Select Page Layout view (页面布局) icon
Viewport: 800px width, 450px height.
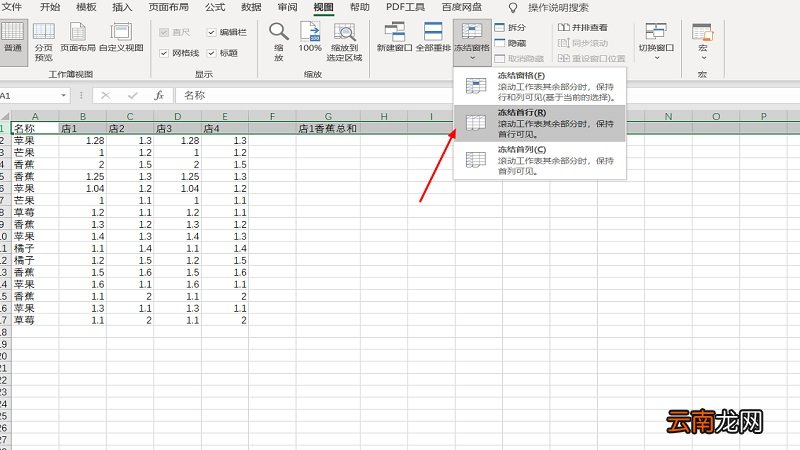click(x=78, y=32)
